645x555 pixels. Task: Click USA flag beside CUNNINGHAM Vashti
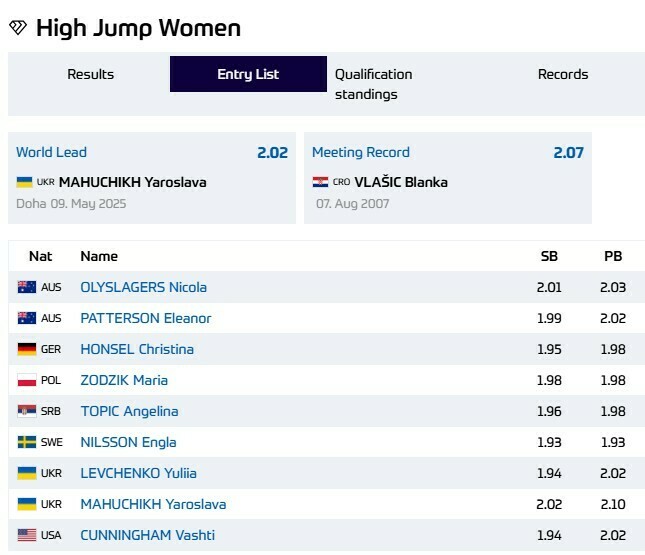(27, 535)
